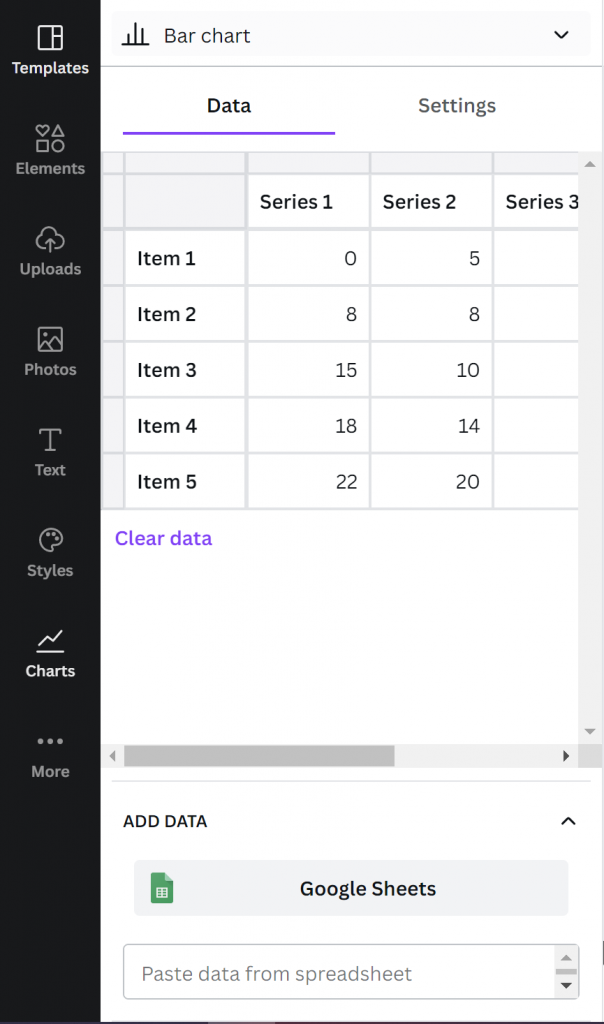This screenshot has height=1024, width=604.
Task: Click the vertical scrollbar down arrow
Action: pos(590,732)
